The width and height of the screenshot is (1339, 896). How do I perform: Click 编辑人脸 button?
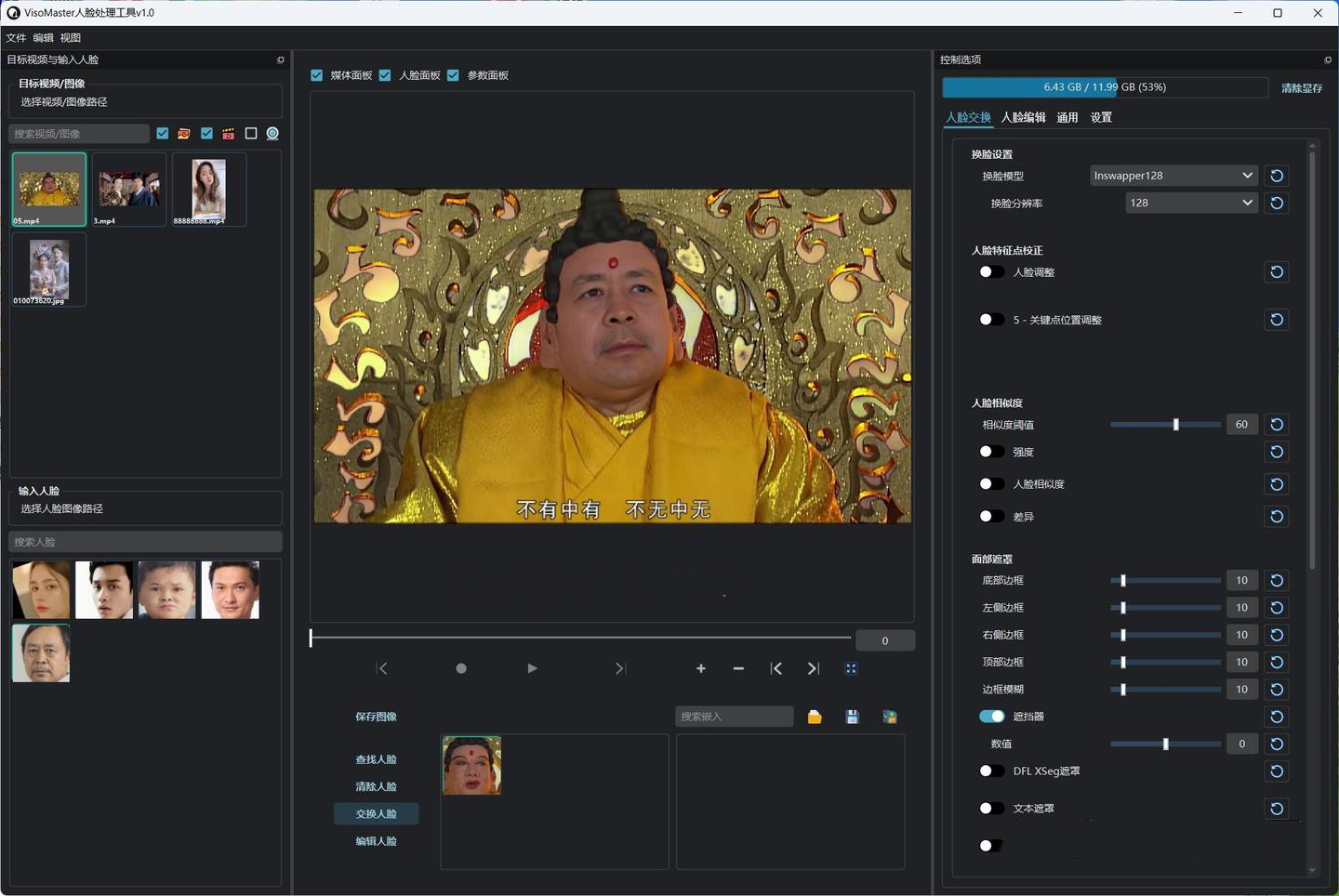(x=376, y=841)
